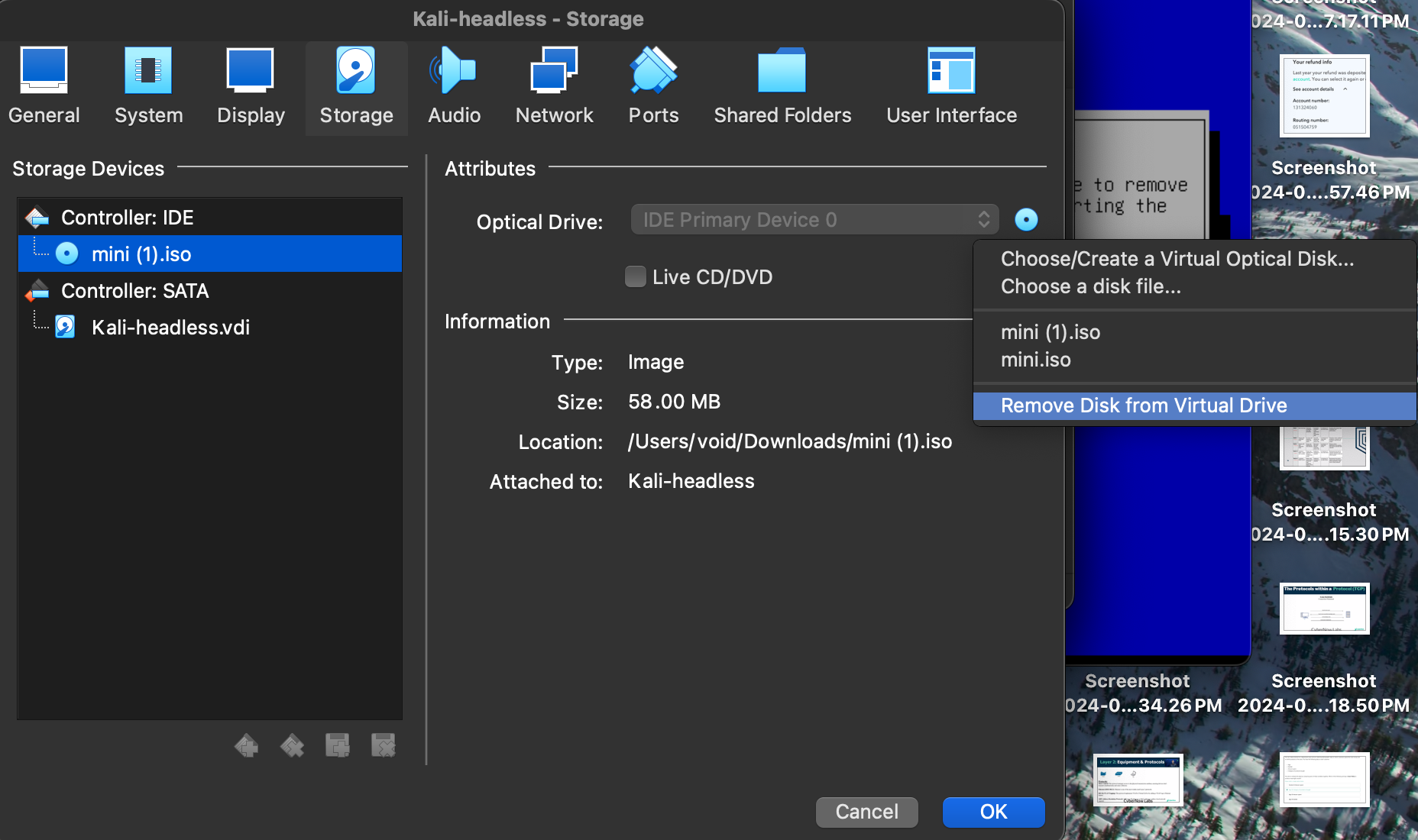The height and width of the screenshot is (840, 1418).
Task: Select desktop screenshot thumbnail ending 15.30 PM
Action: point(1324,448)
